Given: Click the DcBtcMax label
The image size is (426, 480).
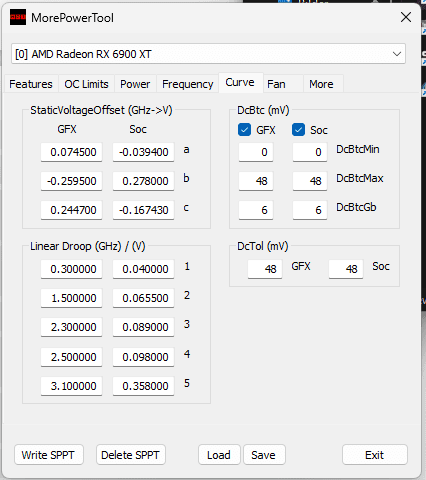Looking at the screenshot, I should pos(360,178).
